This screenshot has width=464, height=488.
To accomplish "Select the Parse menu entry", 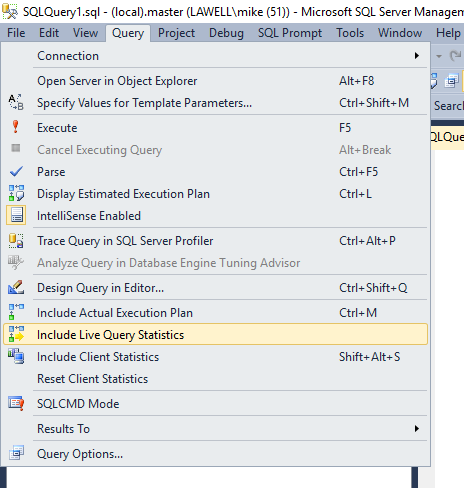I will pyautogui.click(x=215, y=172).
